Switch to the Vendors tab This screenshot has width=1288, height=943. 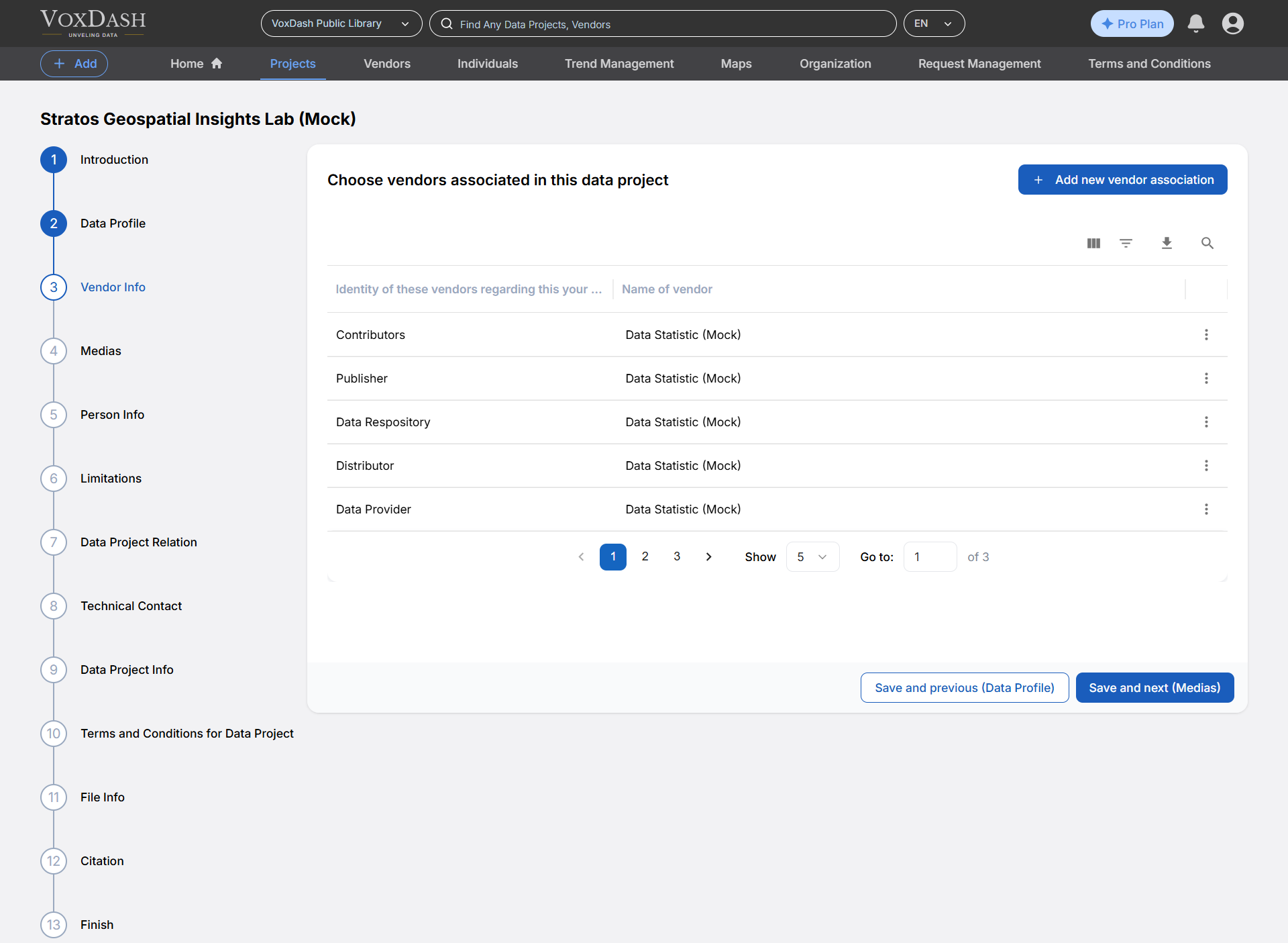(387, 64)
